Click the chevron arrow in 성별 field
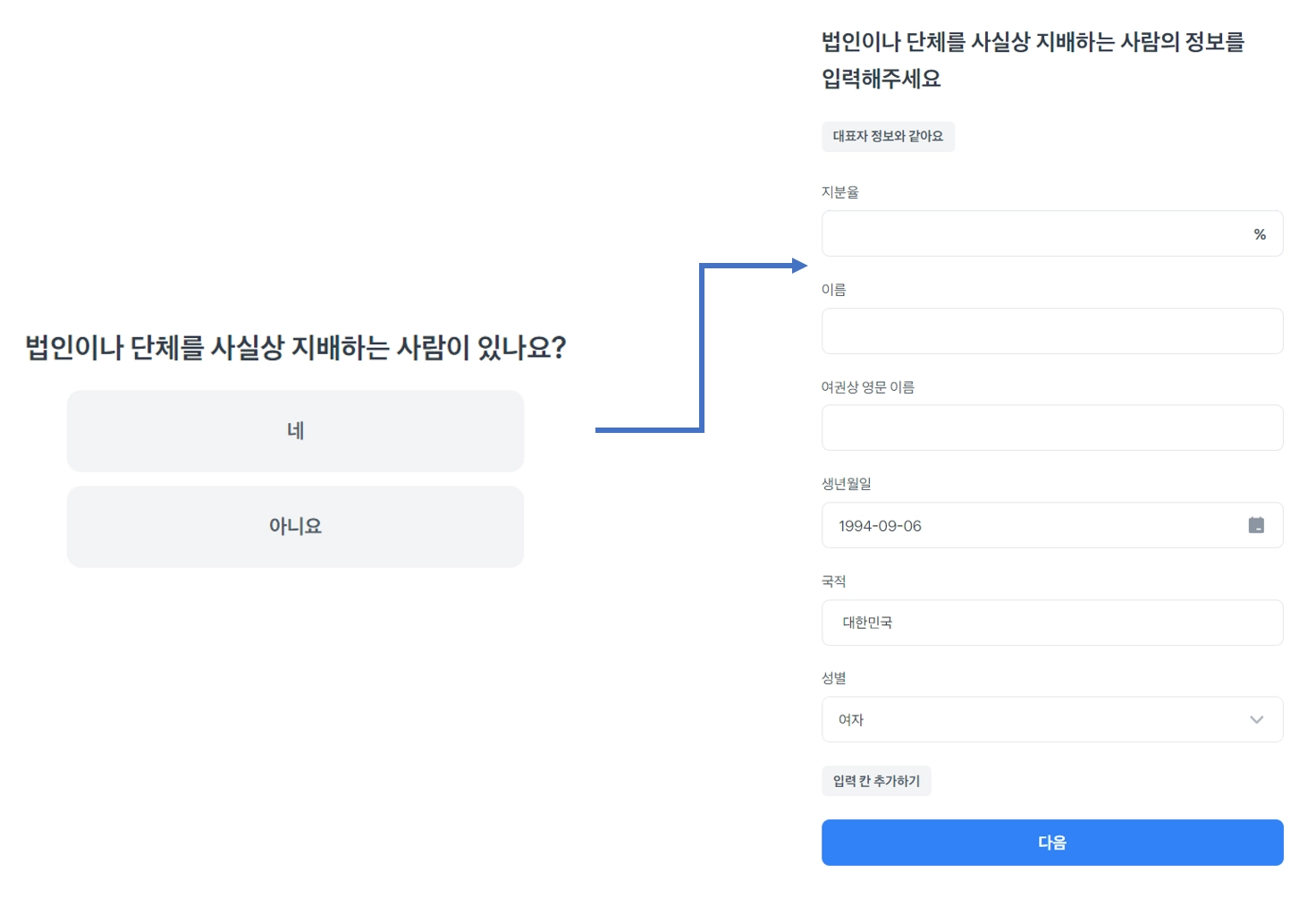Viewport: 1316px width, 898px height. pyautogui.click(x=1256, y=720)
